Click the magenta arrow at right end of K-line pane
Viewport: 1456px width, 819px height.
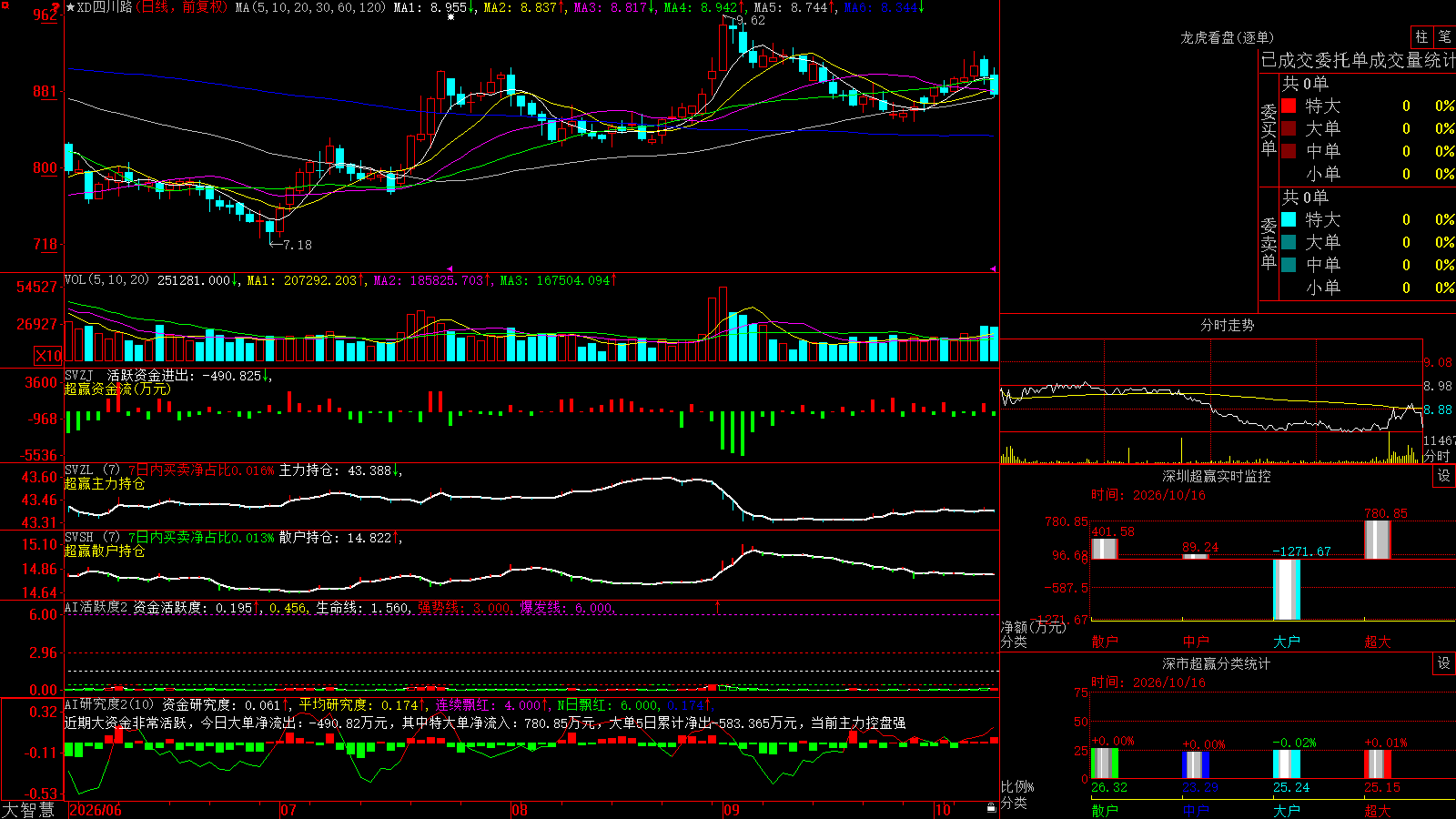tap(993, 268)
